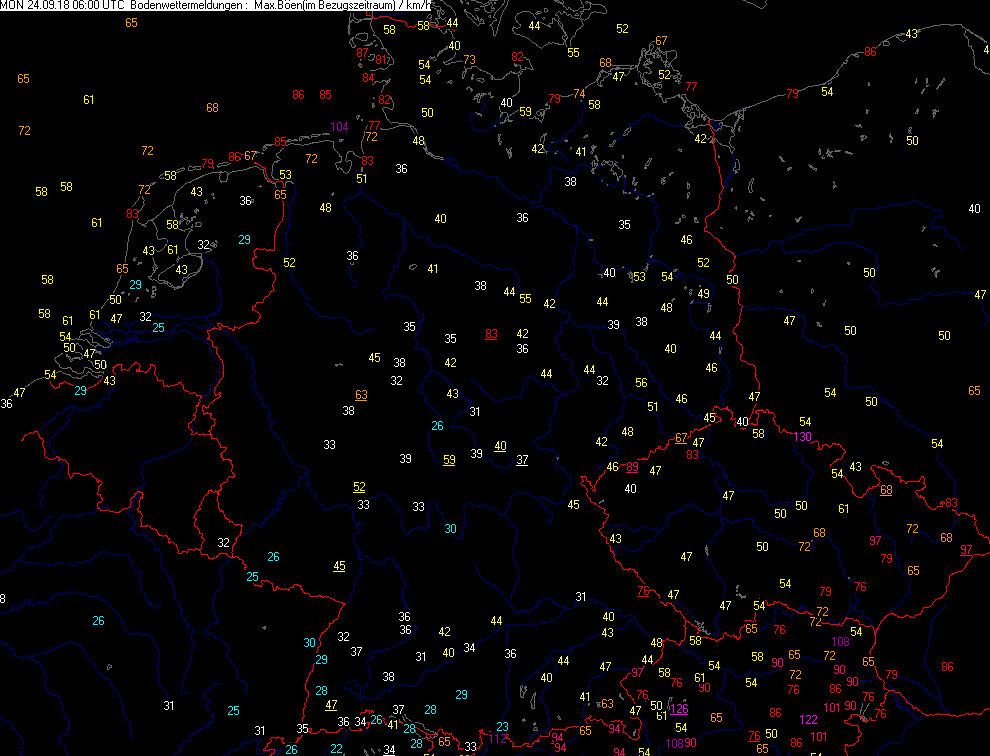Click the purple 104 gust value
Viewport: 990px width, 756px height.
[x=340, y=127]
